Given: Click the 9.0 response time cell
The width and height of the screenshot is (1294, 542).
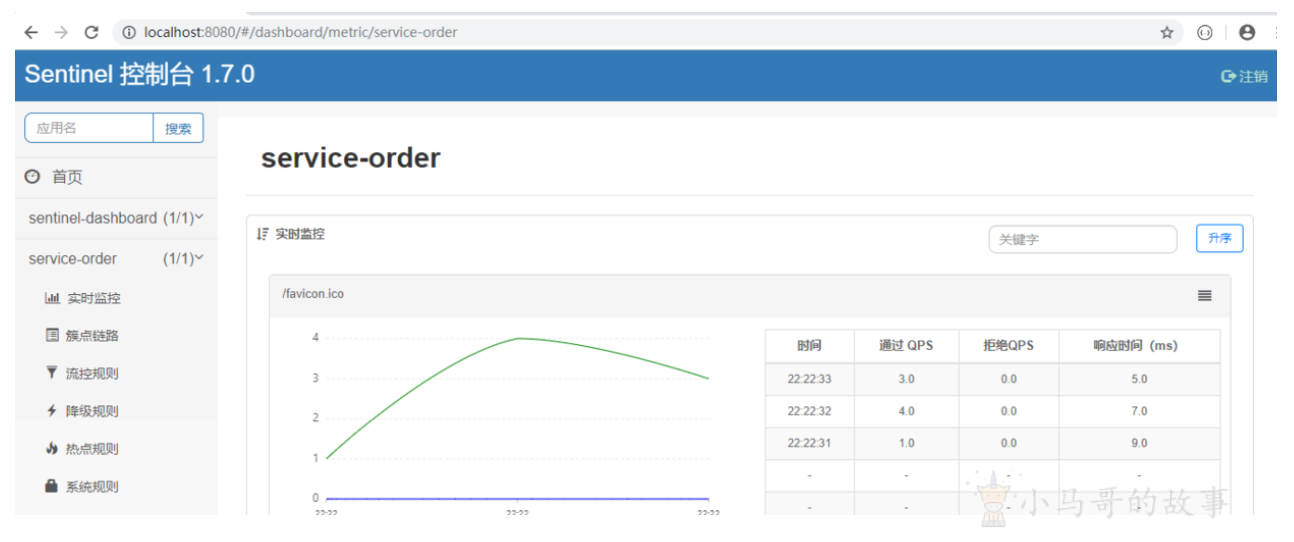Looking at the screenshot, I should point(1139,443).
